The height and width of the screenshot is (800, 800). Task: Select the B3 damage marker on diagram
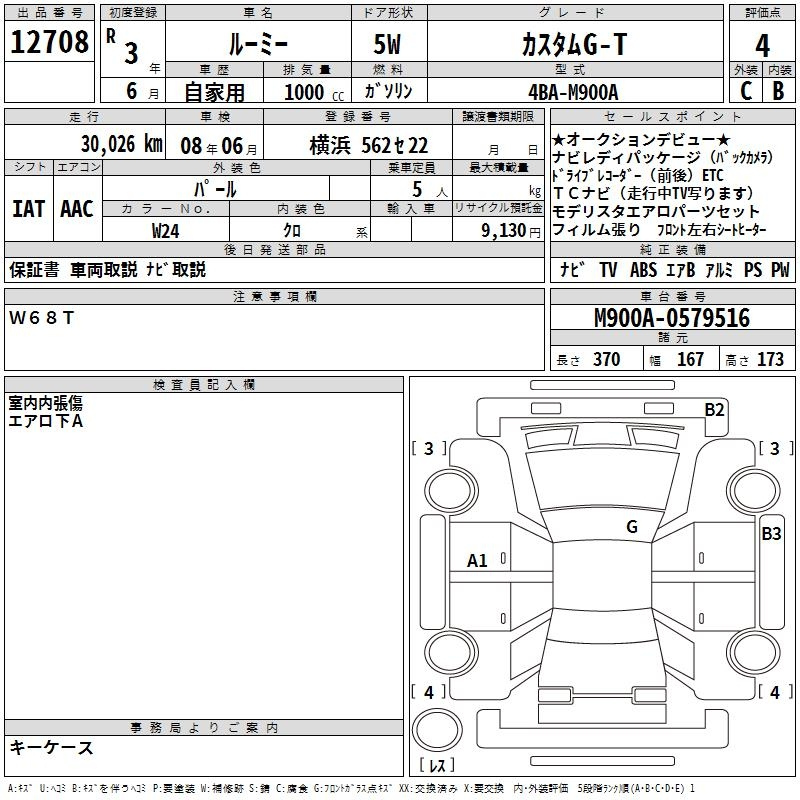(771, 534)
